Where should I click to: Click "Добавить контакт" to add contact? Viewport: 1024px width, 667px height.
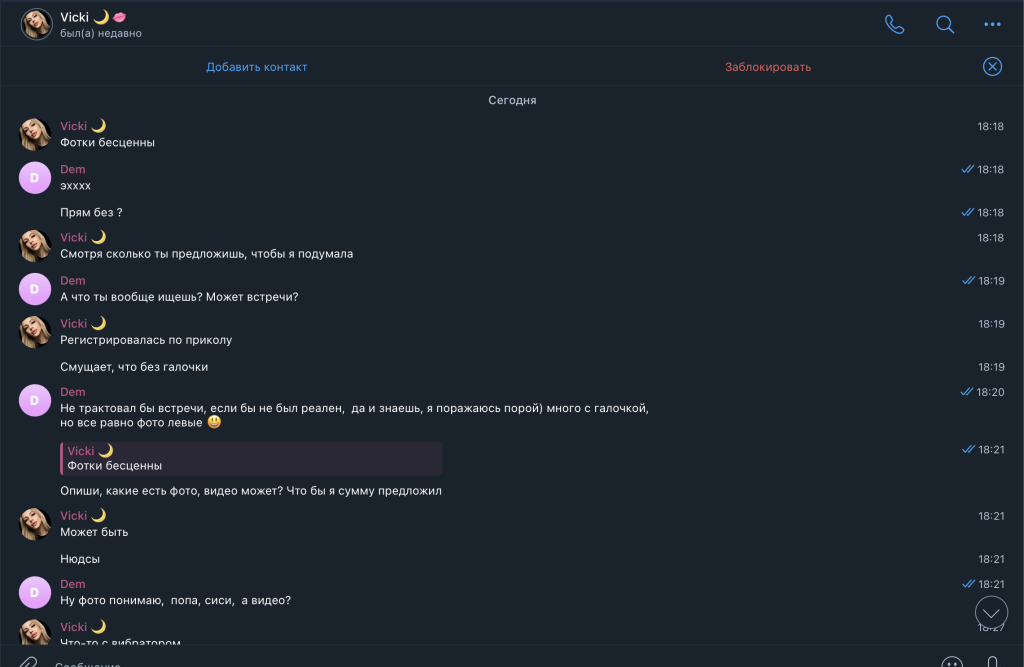pos(256,67)
